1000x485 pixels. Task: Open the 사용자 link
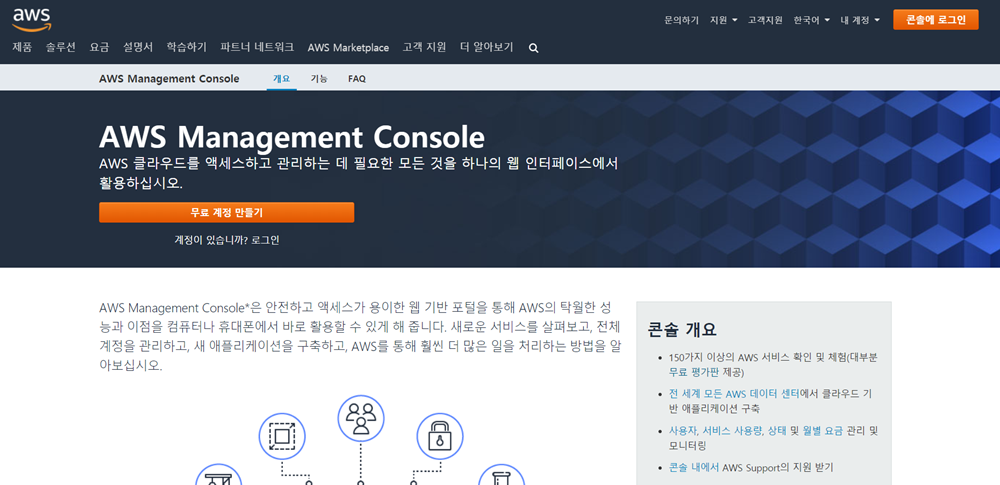coord(683,431)
